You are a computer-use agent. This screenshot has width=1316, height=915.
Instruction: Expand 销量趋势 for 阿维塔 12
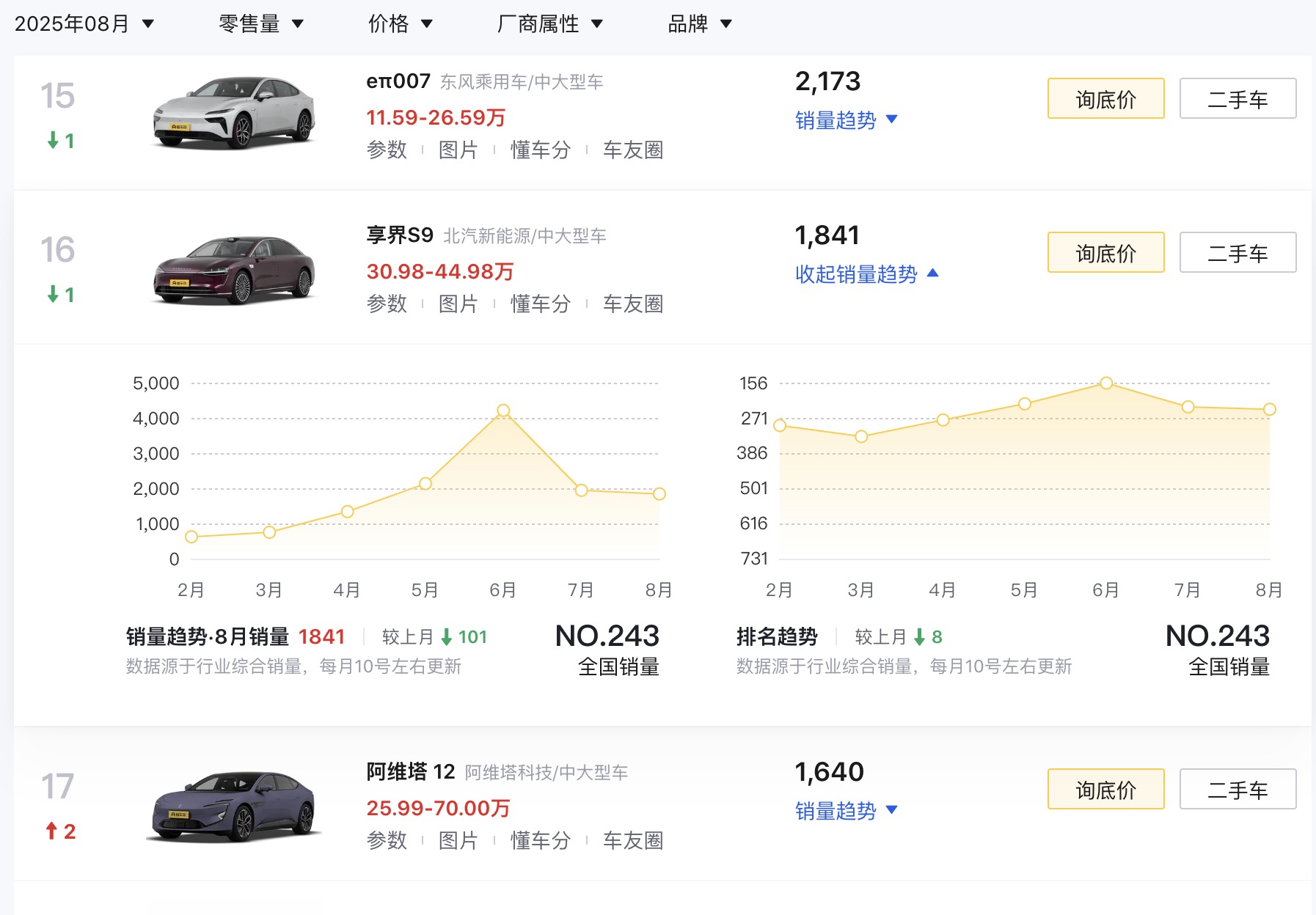846,810
